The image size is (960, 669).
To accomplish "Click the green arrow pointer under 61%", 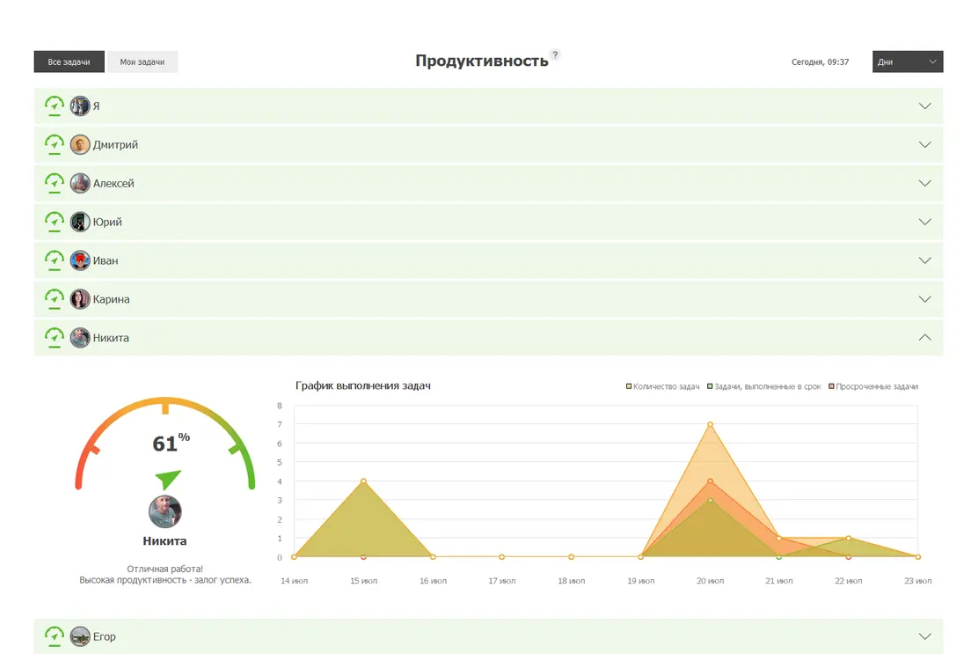I will coord(168,478).
